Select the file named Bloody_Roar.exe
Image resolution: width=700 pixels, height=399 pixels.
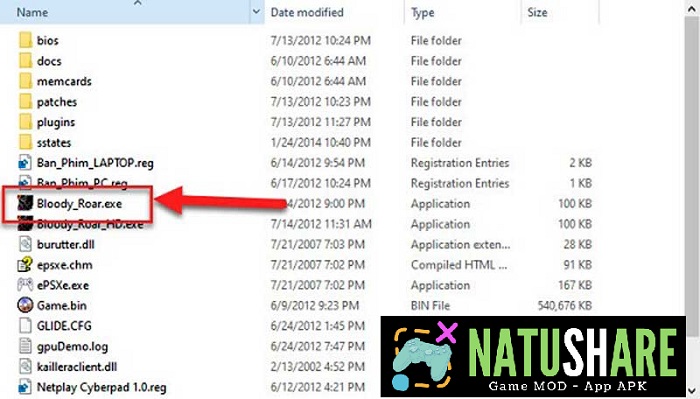click(x=79, y=204)
